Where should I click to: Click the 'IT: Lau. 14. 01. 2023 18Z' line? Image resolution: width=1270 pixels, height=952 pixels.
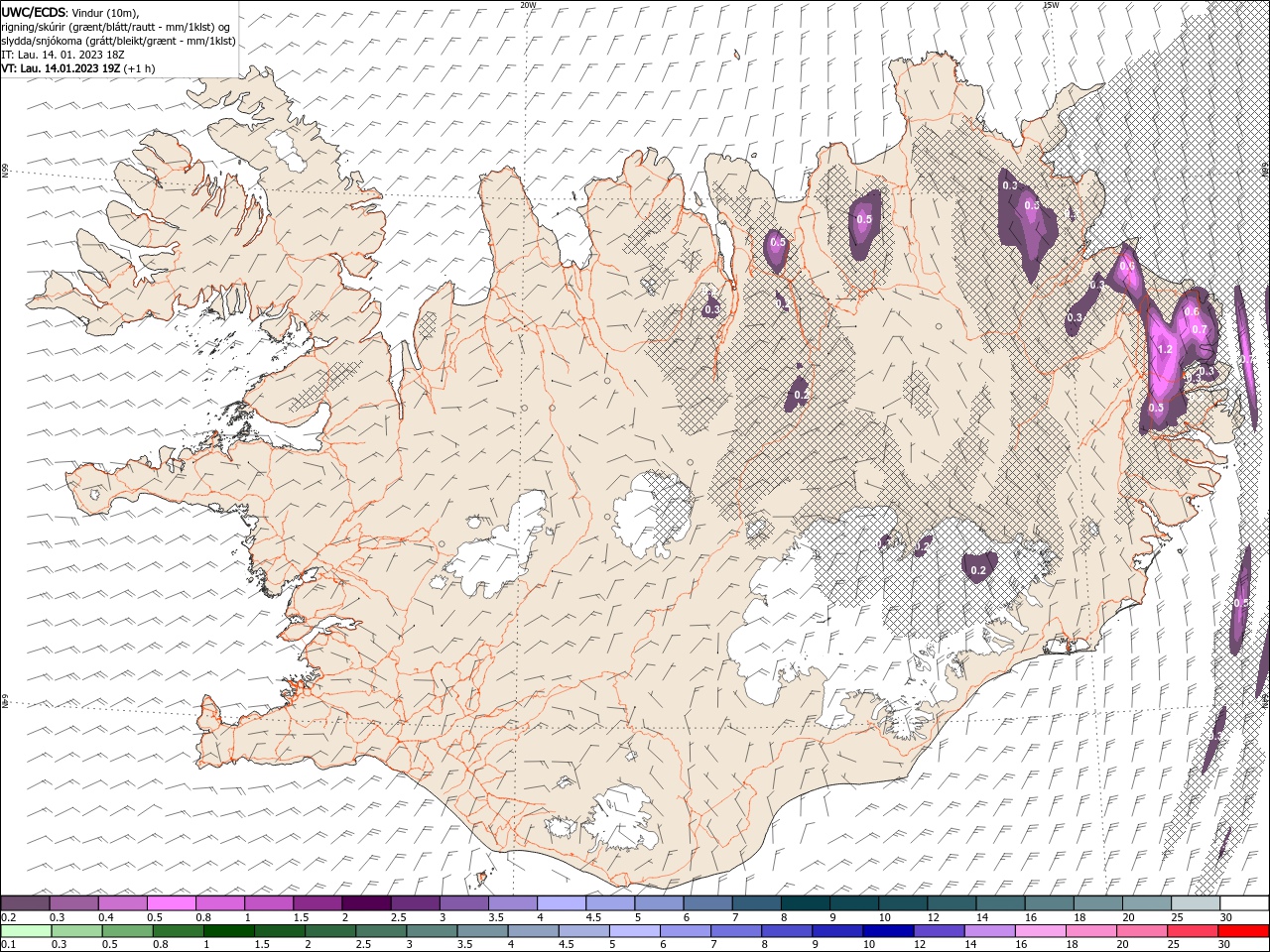(x=64, y=55)
